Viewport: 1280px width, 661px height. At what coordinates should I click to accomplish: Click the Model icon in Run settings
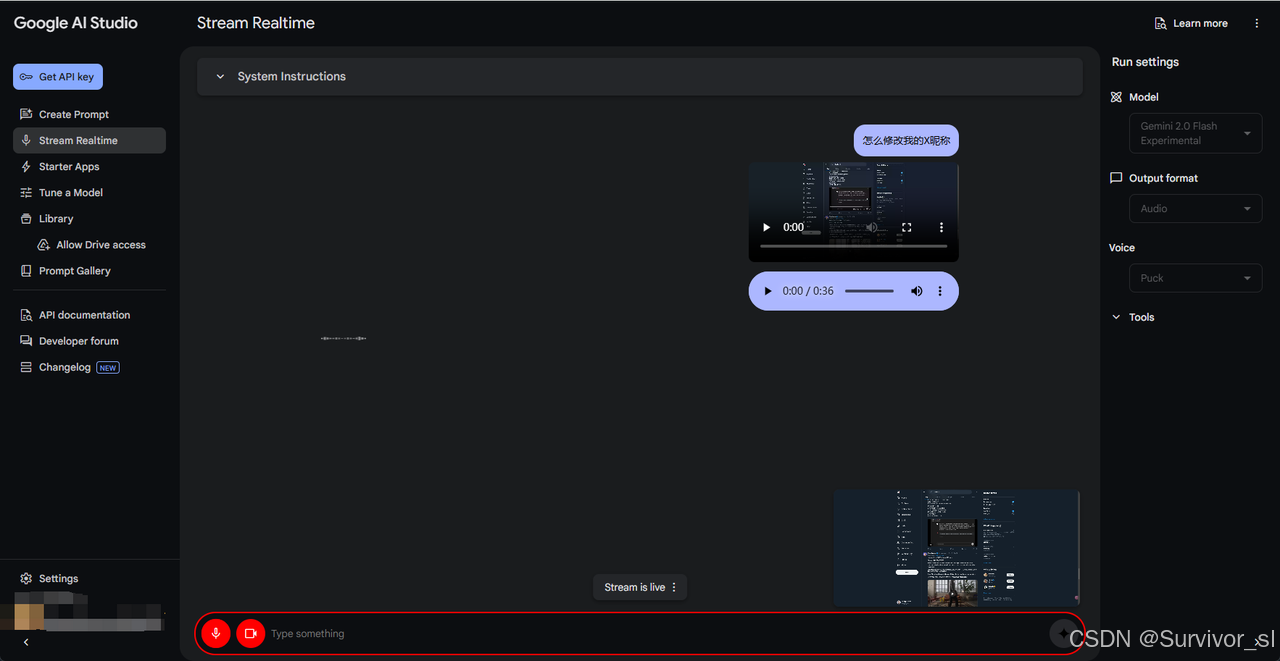pyautogui.click(x=1116, y=97)
